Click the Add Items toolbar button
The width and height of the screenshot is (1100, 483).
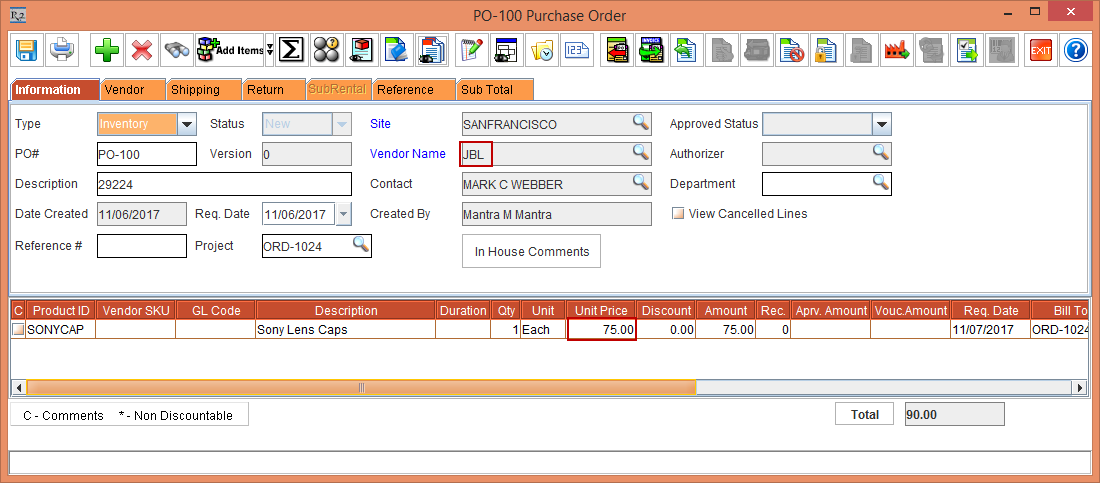(234, 49)
